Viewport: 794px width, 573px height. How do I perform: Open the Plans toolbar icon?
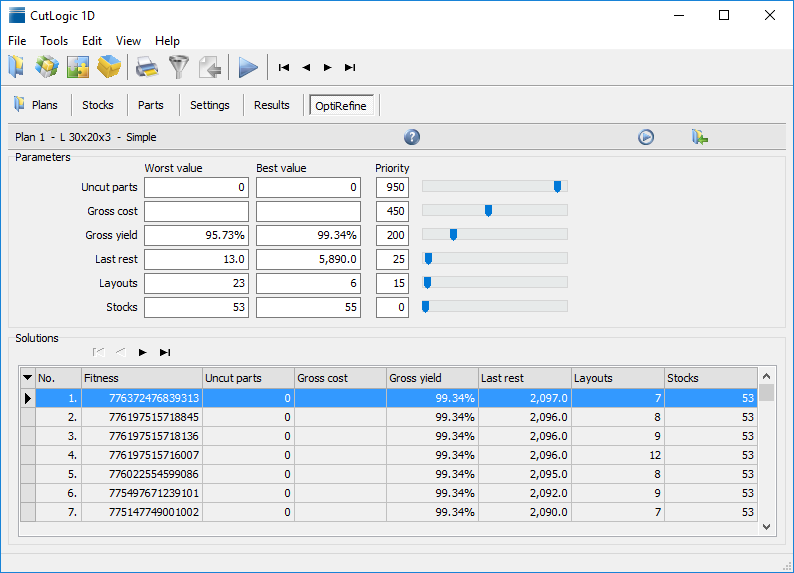pyautogui.click(x=17, y=67)
